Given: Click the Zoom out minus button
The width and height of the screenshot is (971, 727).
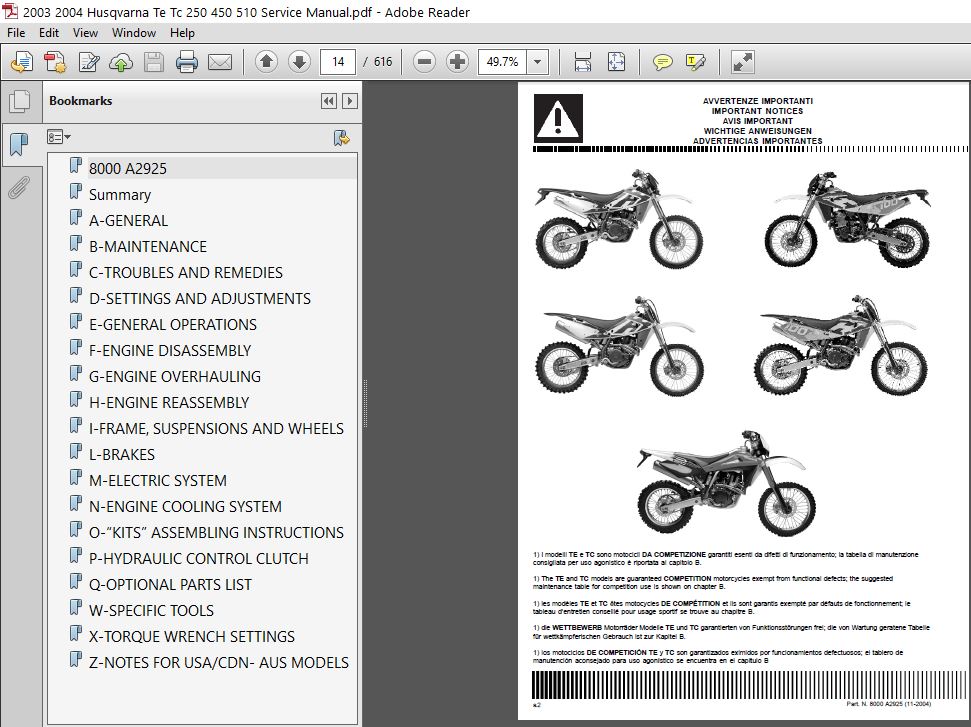Looking at the screenshot, I should click(424, 61).
